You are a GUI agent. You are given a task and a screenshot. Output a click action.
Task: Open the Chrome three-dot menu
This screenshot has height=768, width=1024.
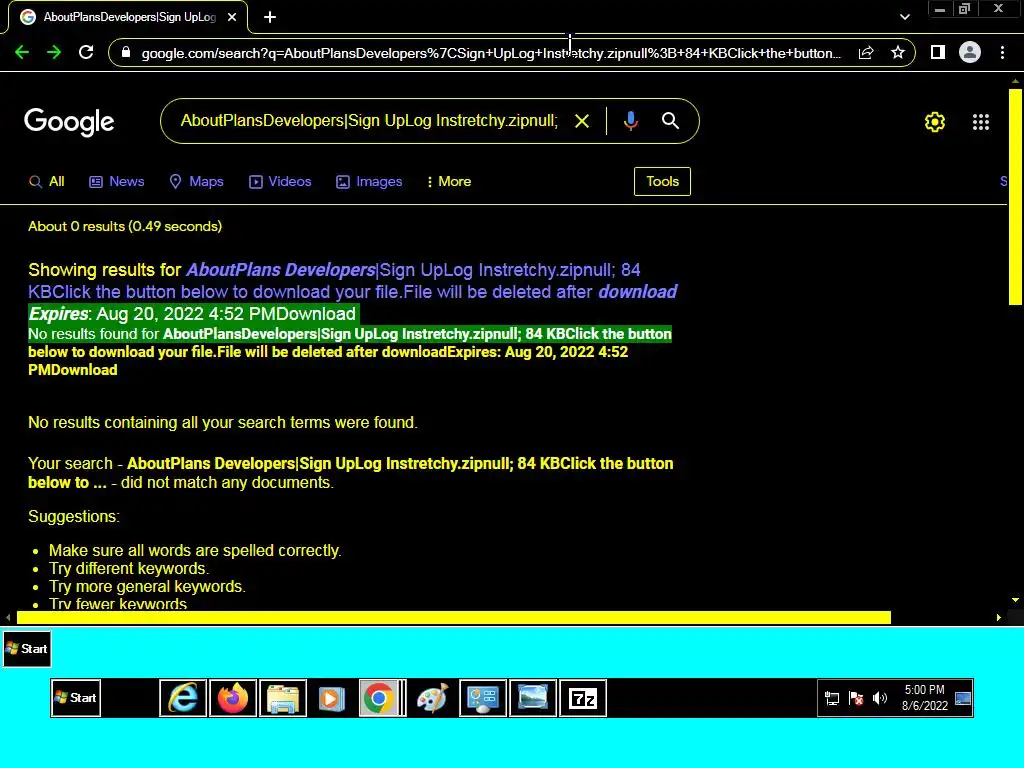coord(1002,53)
